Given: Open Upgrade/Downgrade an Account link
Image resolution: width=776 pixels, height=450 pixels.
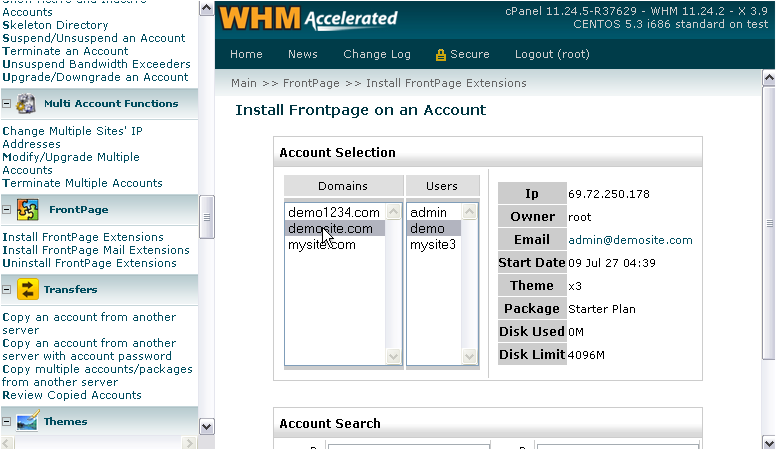Looking at the screenshot, I should click(95, 77).
